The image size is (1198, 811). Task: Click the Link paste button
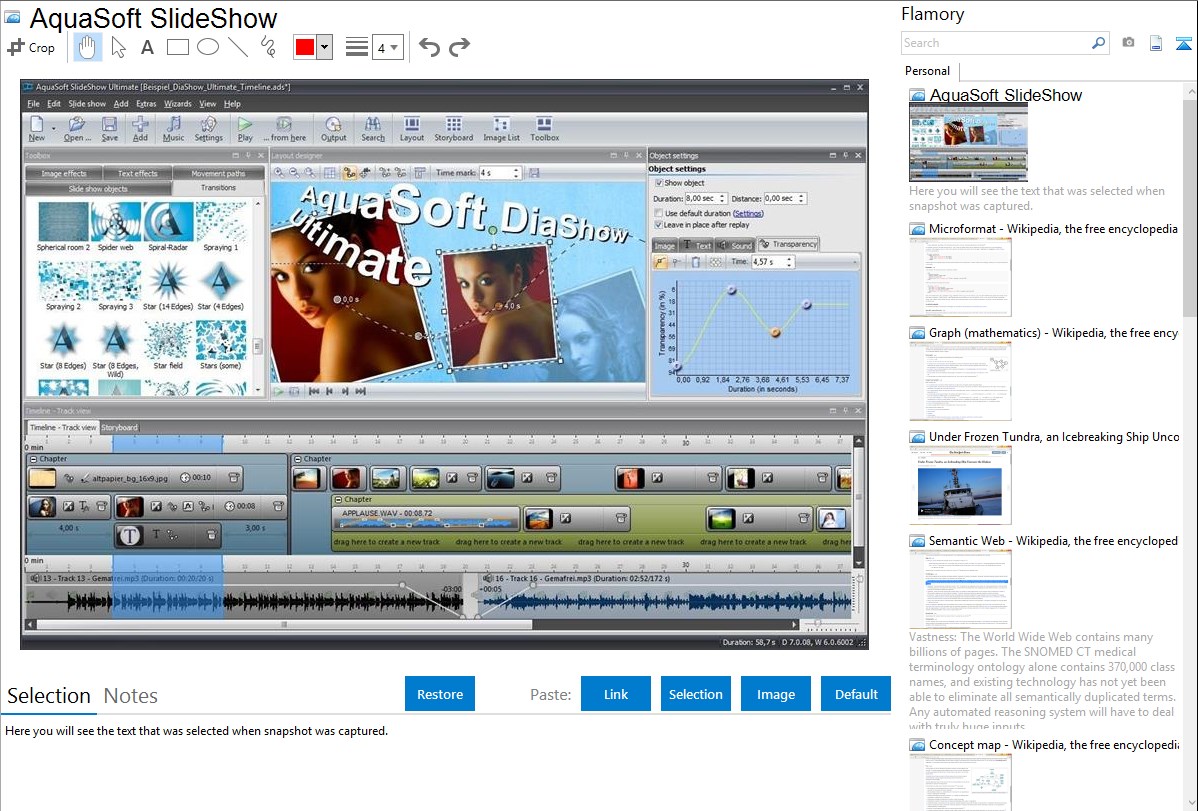(x=616, y=694)
